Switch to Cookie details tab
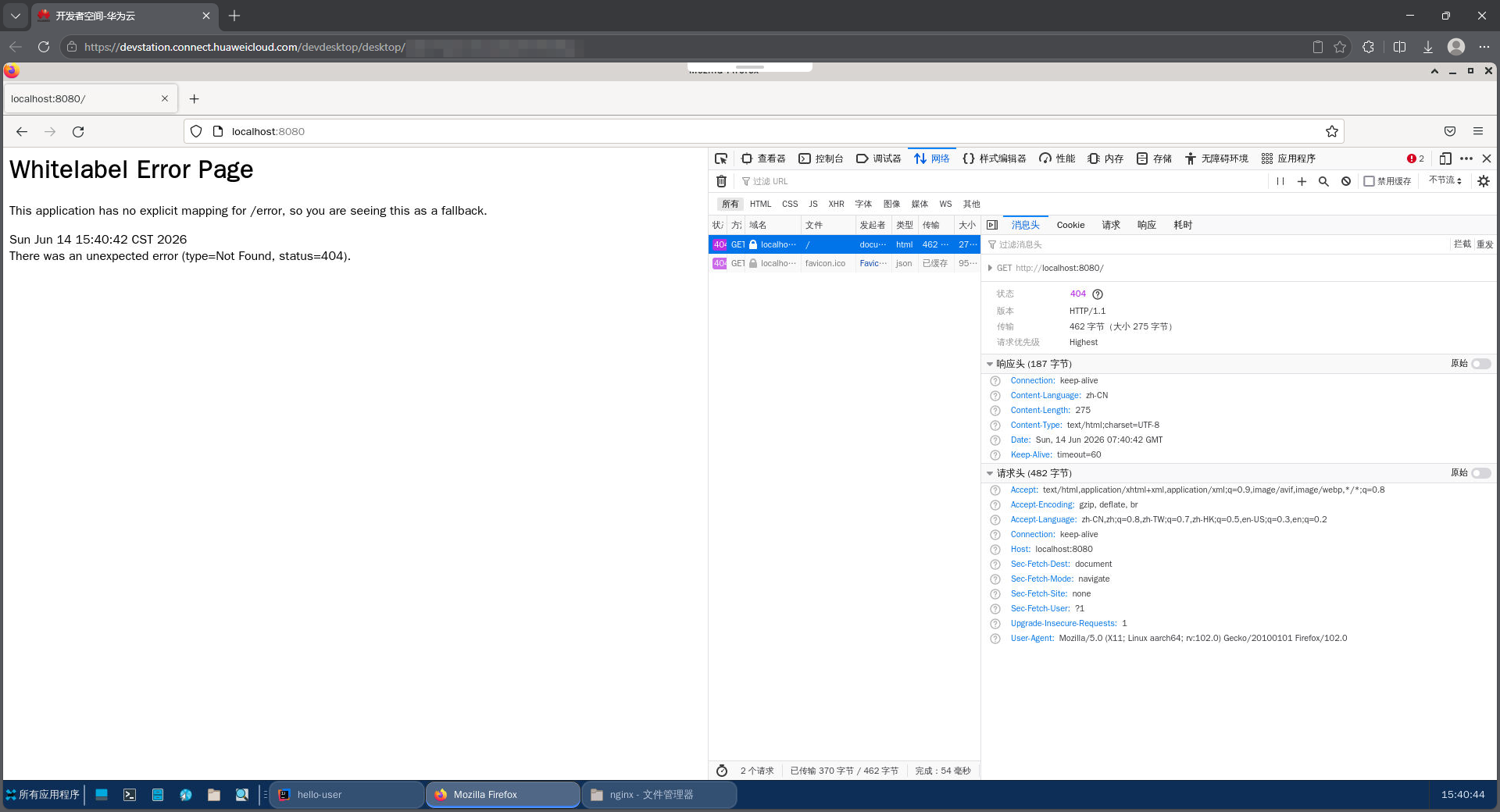The image size is (1500, 812). point(1070,225)
